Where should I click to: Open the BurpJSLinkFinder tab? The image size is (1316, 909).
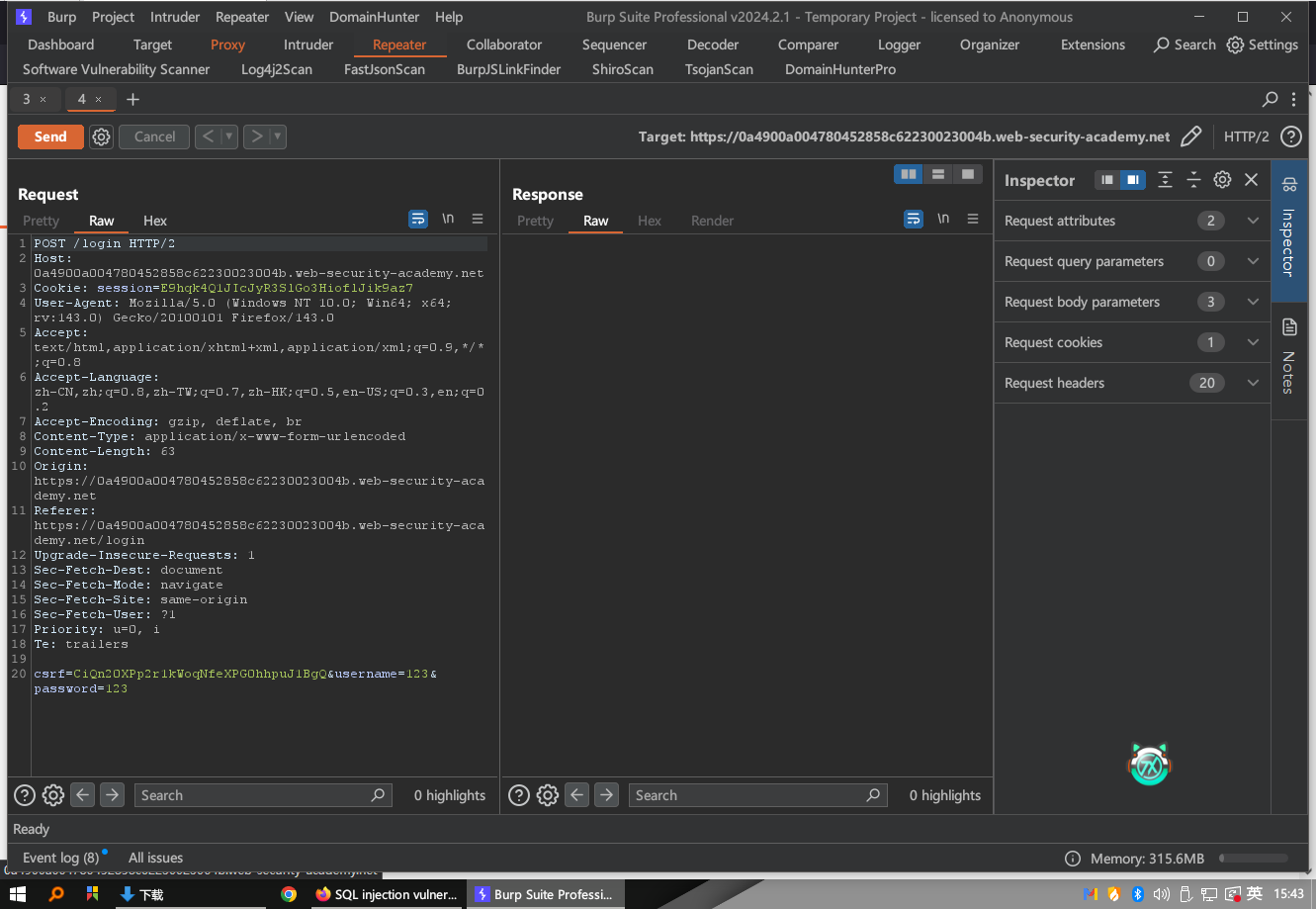[508, 69]
